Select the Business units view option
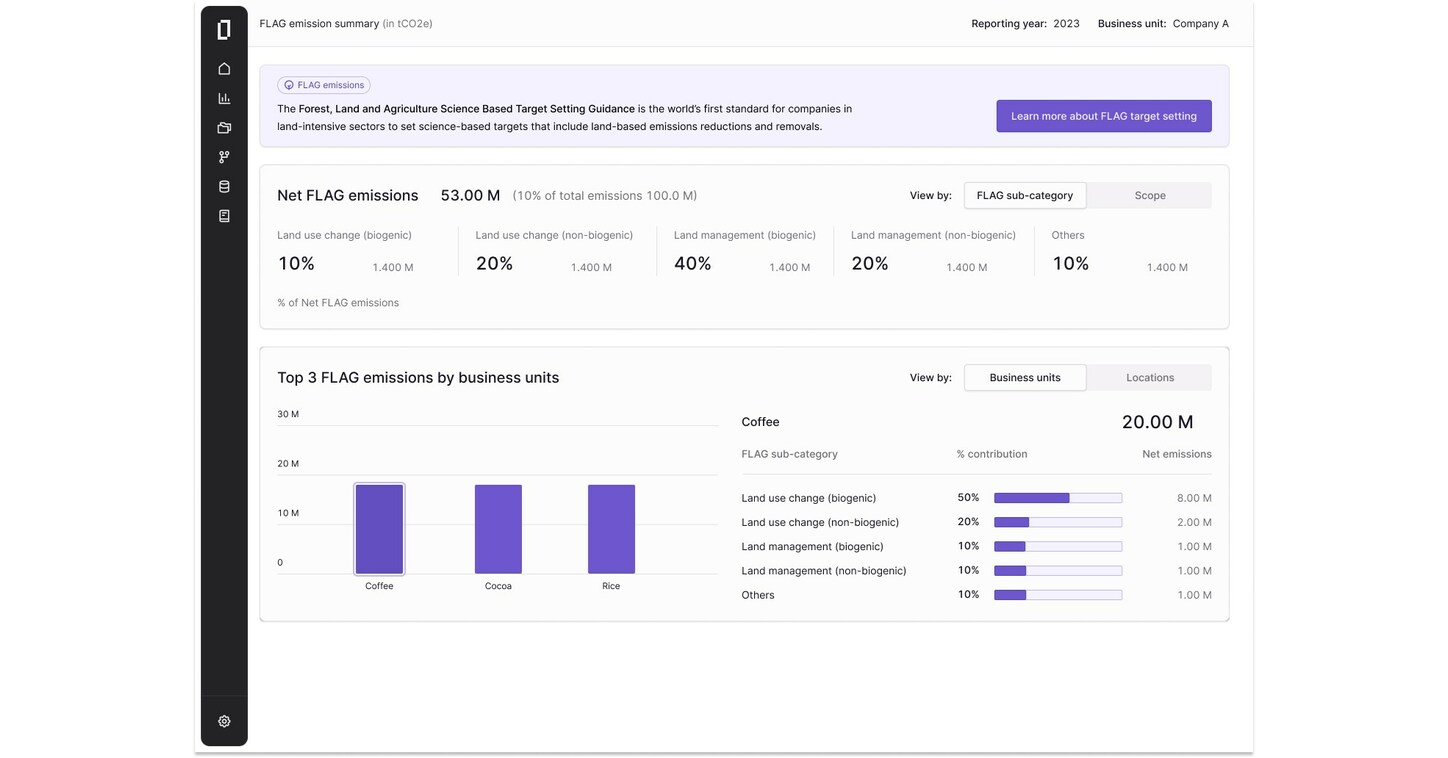The width and height of the screenshot is (1448, 758). coord(1024,378)
